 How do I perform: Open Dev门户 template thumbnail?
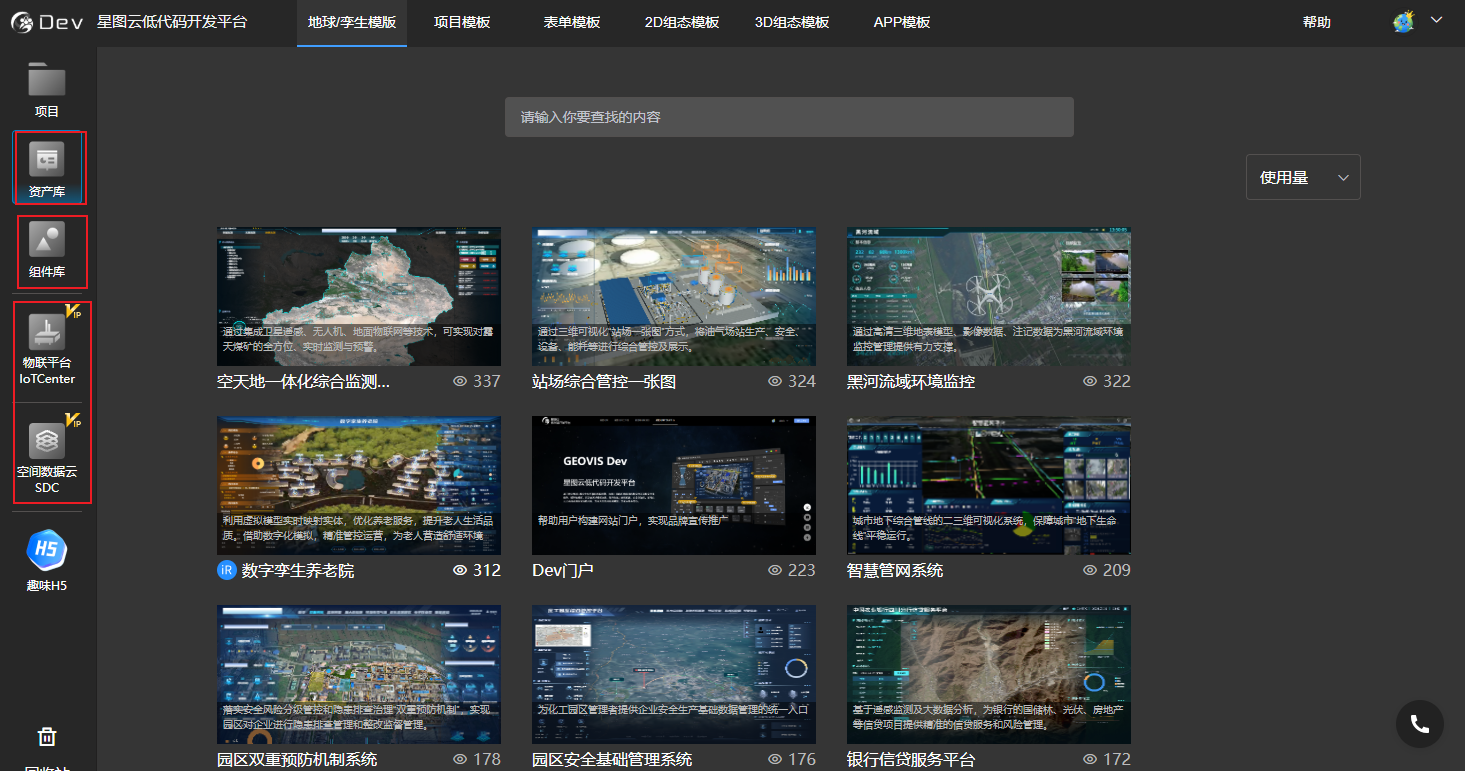coord(674,485)
